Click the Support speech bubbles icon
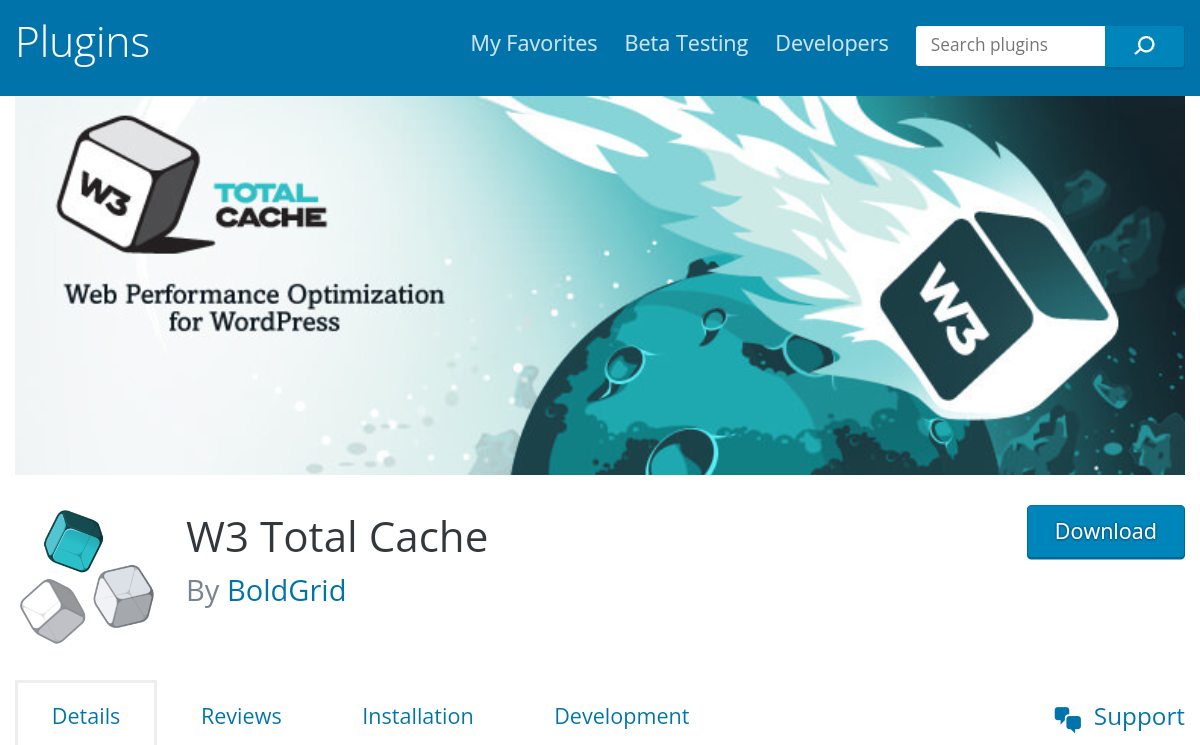Screen dimensions: 1200x745 [x=1068, y=718]
